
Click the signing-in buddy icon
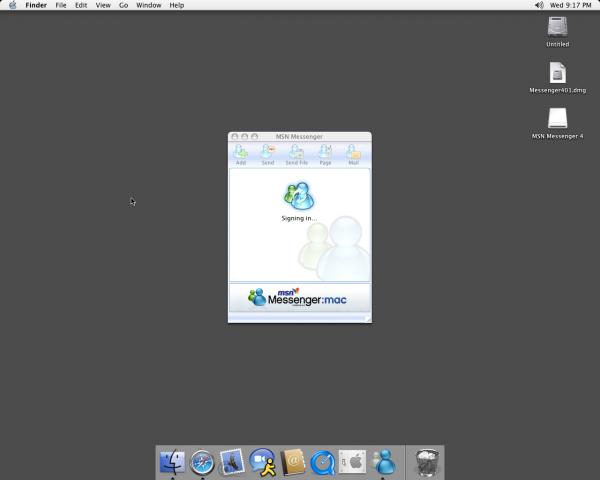pyautogui.click(x=299, y=196)
